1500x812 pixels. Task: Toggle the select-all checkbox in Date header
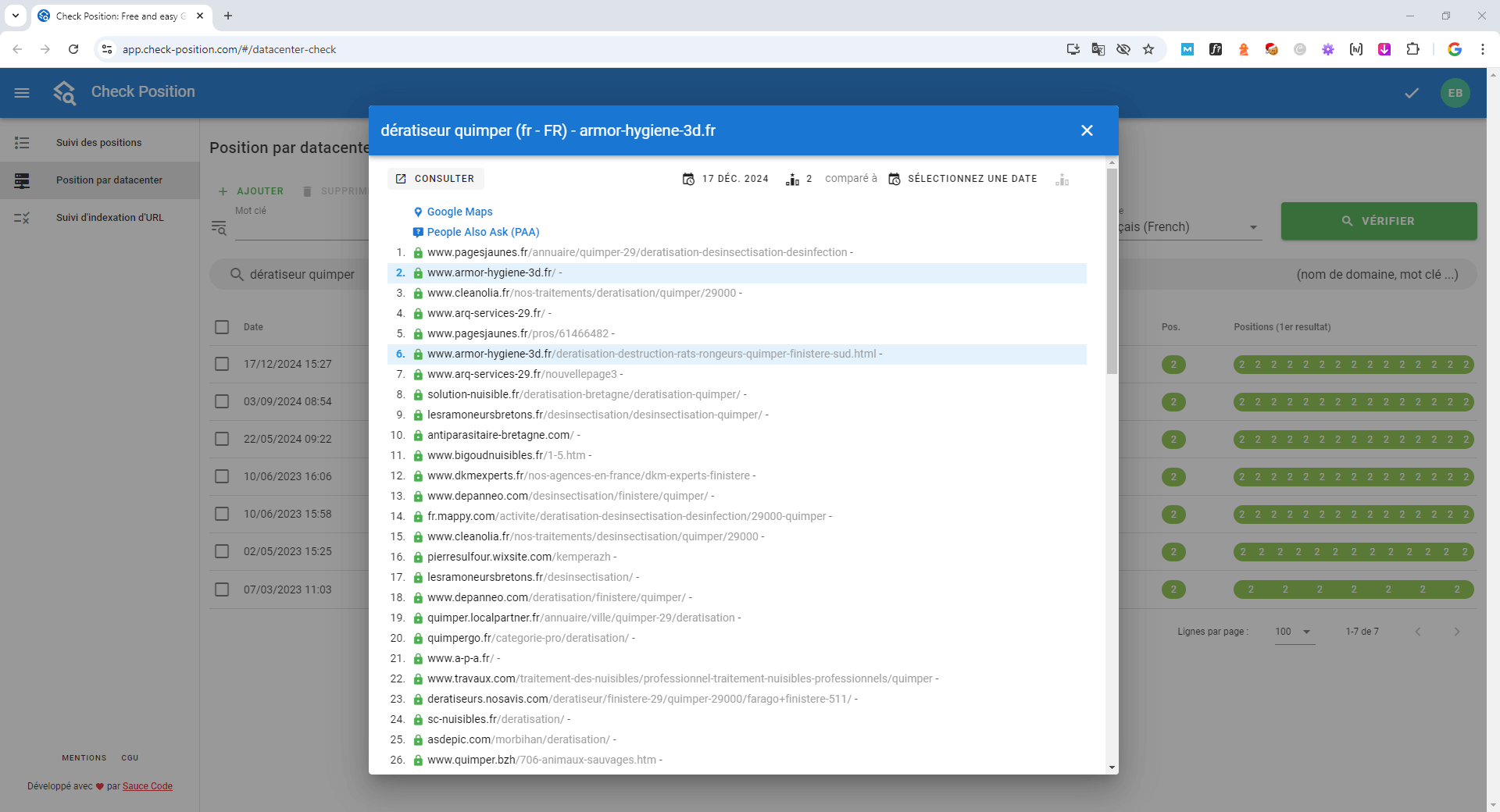tap(222, 327)
